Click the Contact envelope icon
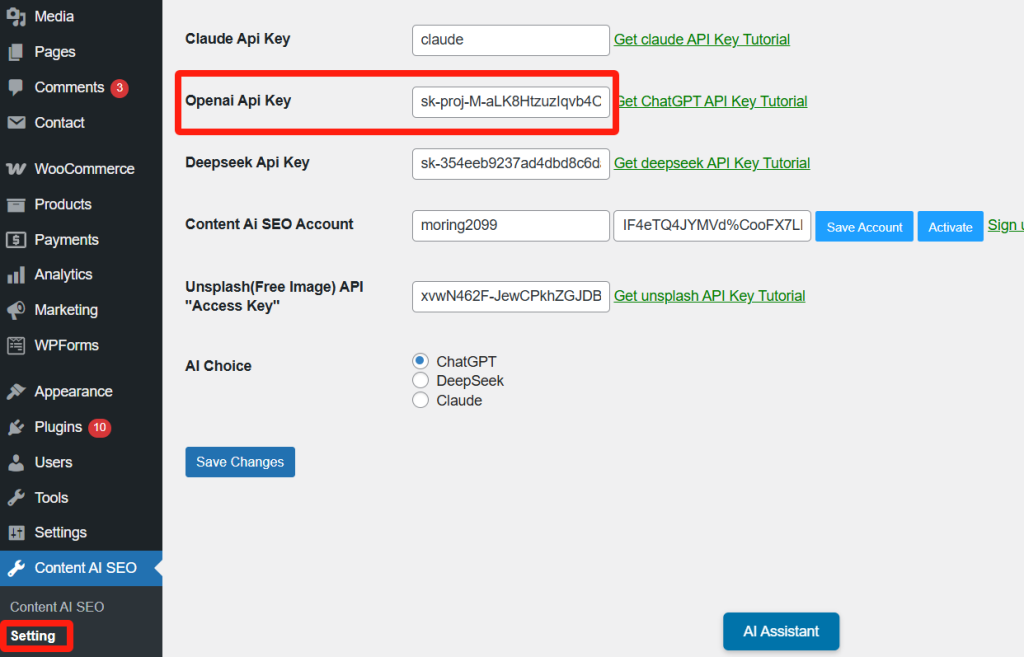The width and height of the screenshot is (1024, 657). pos(16,123)
